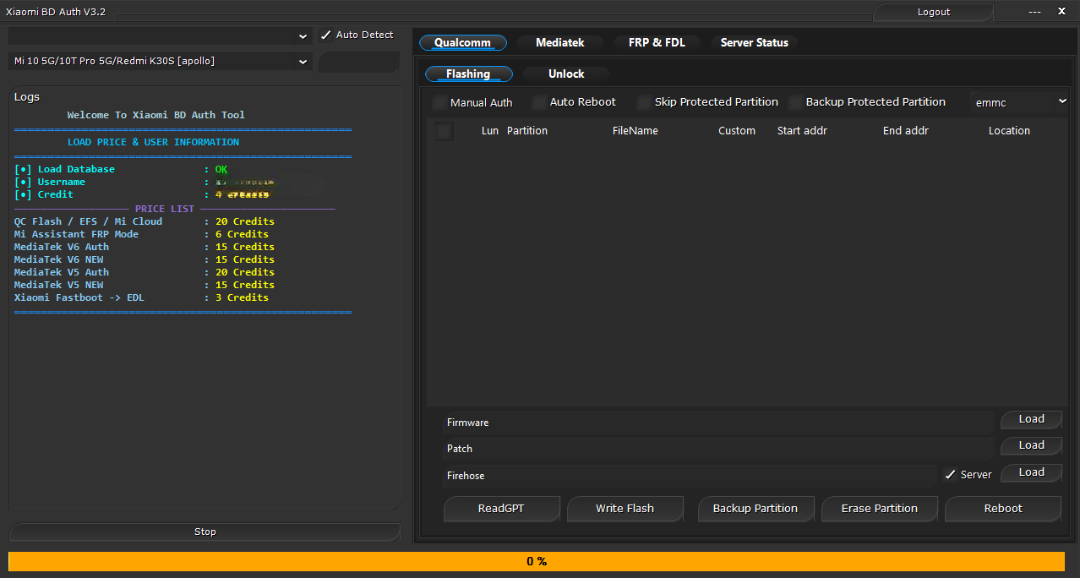Click Load next to Firmware field

point(1031,420)
